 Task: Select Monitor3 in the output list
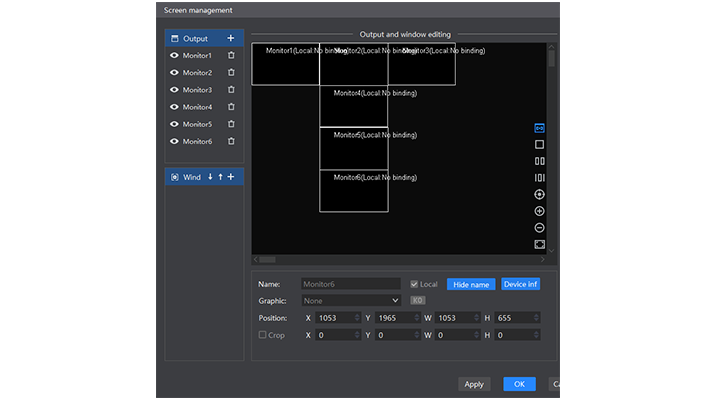pyautogui.click(x=197, y=90)
